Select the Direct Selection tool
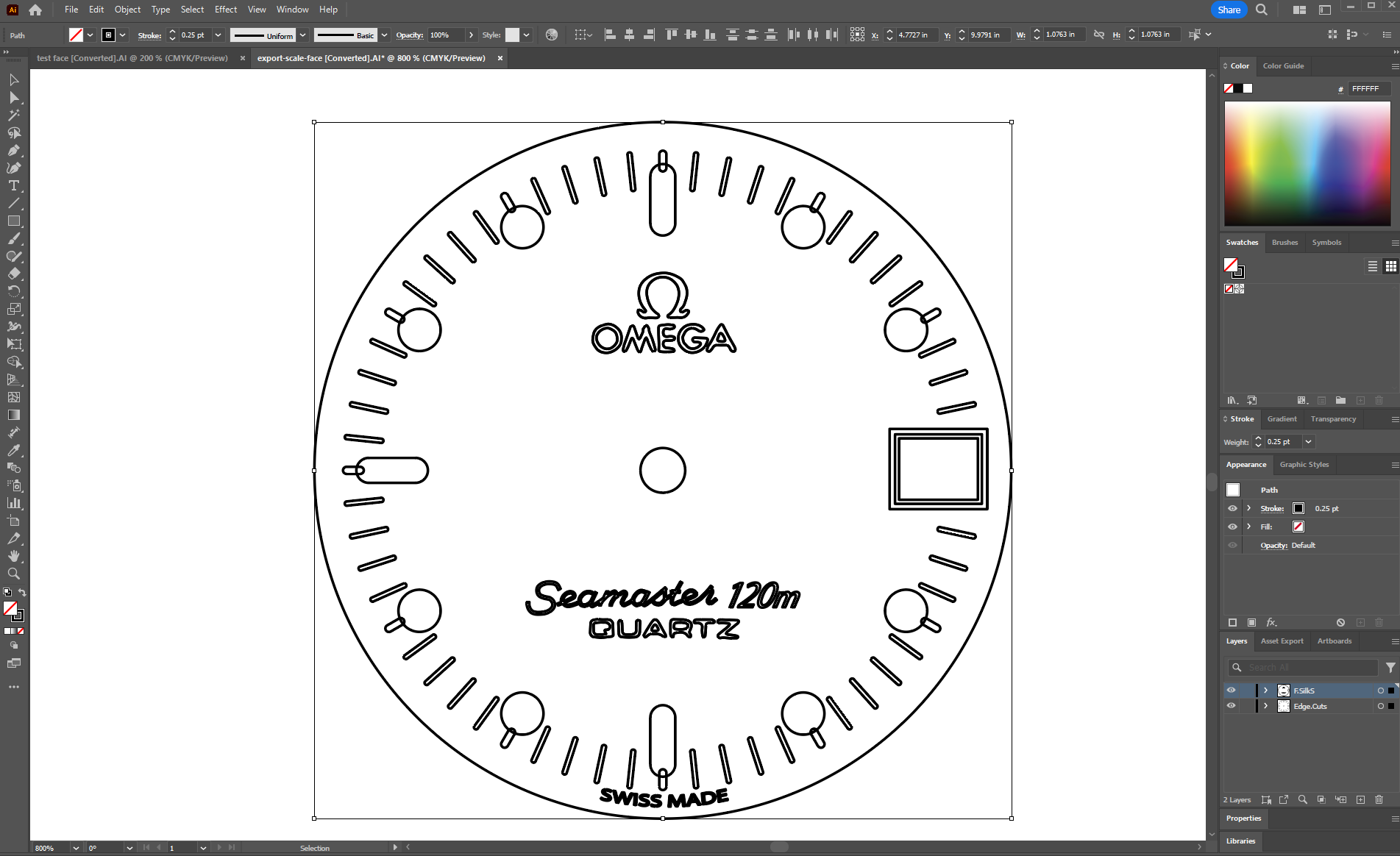This screenshot has height=856, width=1400. [x=14, y=97]
